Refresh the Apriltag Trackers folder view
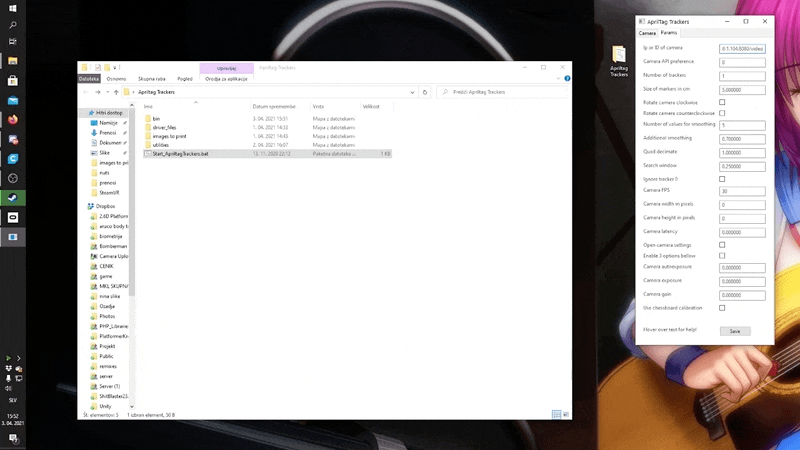 pyautogui.click(x=424, y=92)
